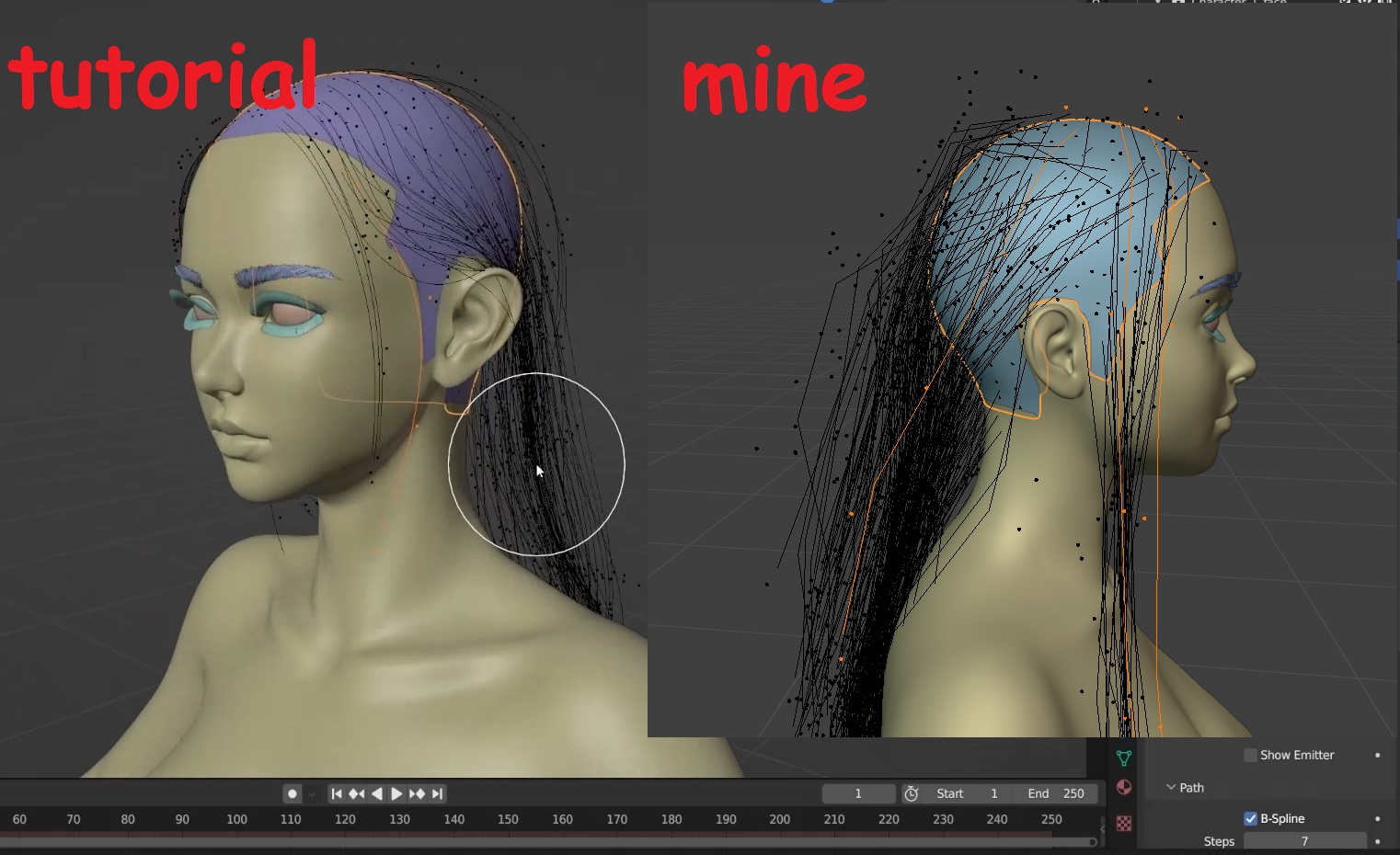Jump to the next keyframe
The width and height of the screenshot is (1400, 855).
417,793
